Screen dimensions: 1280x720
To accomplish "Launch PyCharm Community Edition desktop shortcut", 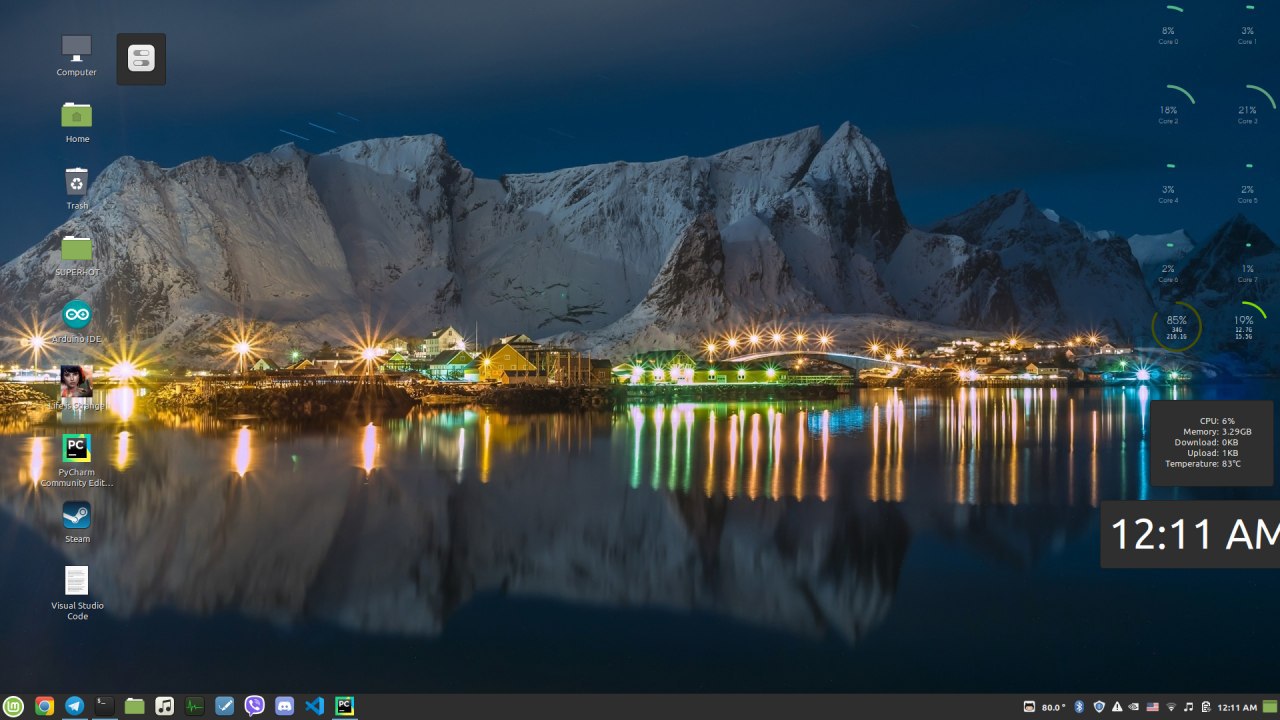I will point(77,460).
